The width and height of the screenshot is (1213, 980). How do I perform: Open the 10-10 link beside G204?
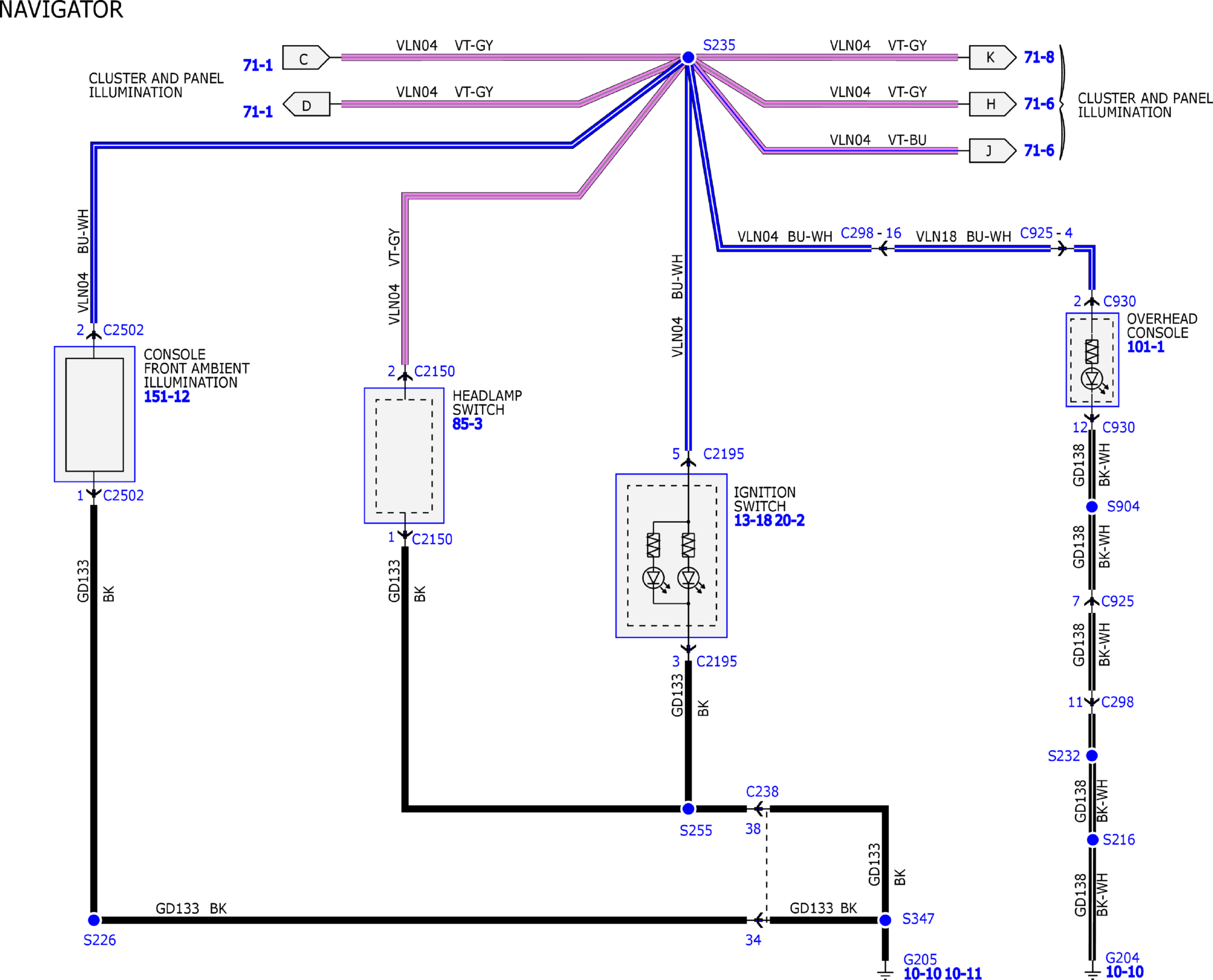(x=1125, y=972)
